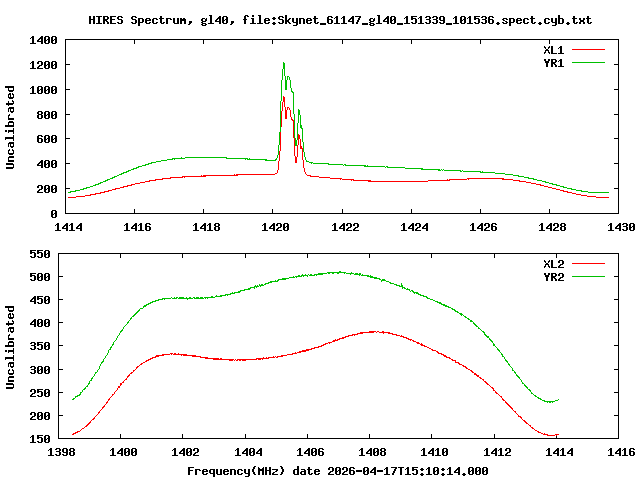Click the XL2 curve maximum near 1408 MHz

[375, 331]
